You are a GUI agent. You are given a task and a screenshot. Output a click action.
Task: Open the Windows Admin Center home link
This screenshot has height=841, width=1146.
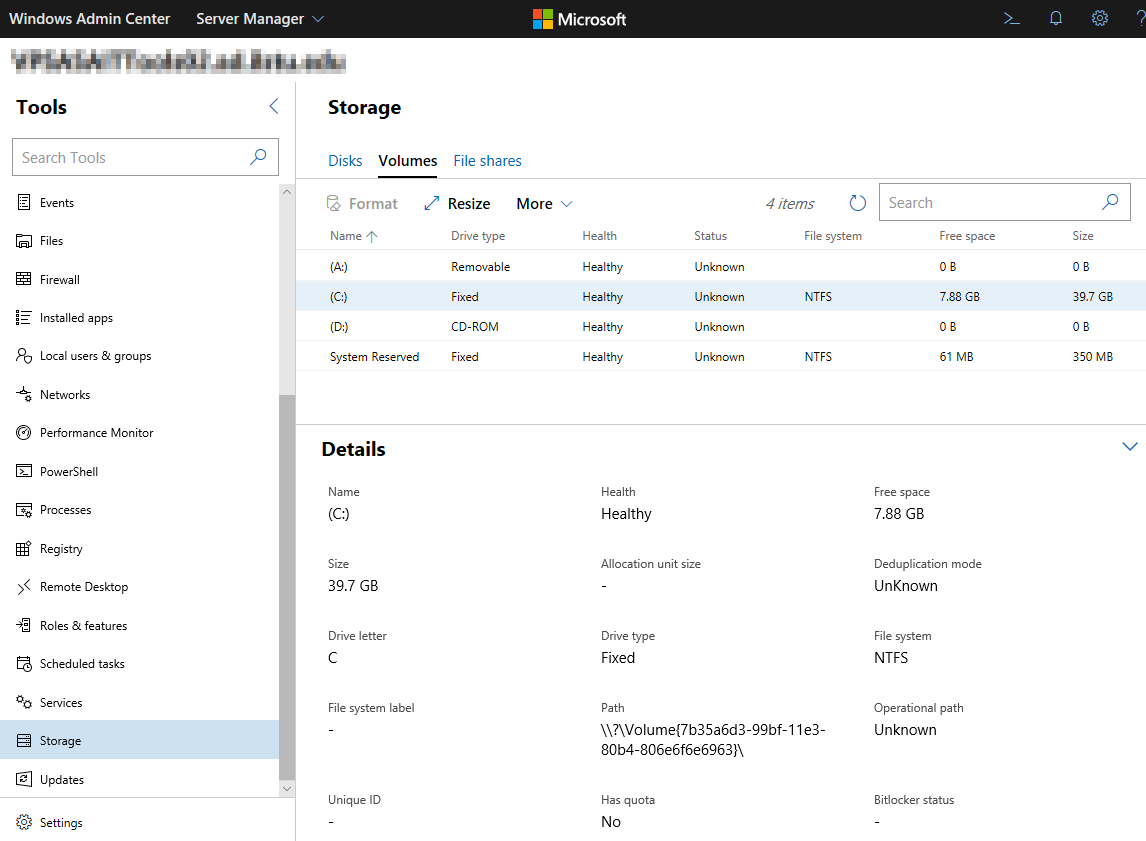pos(89,19)
